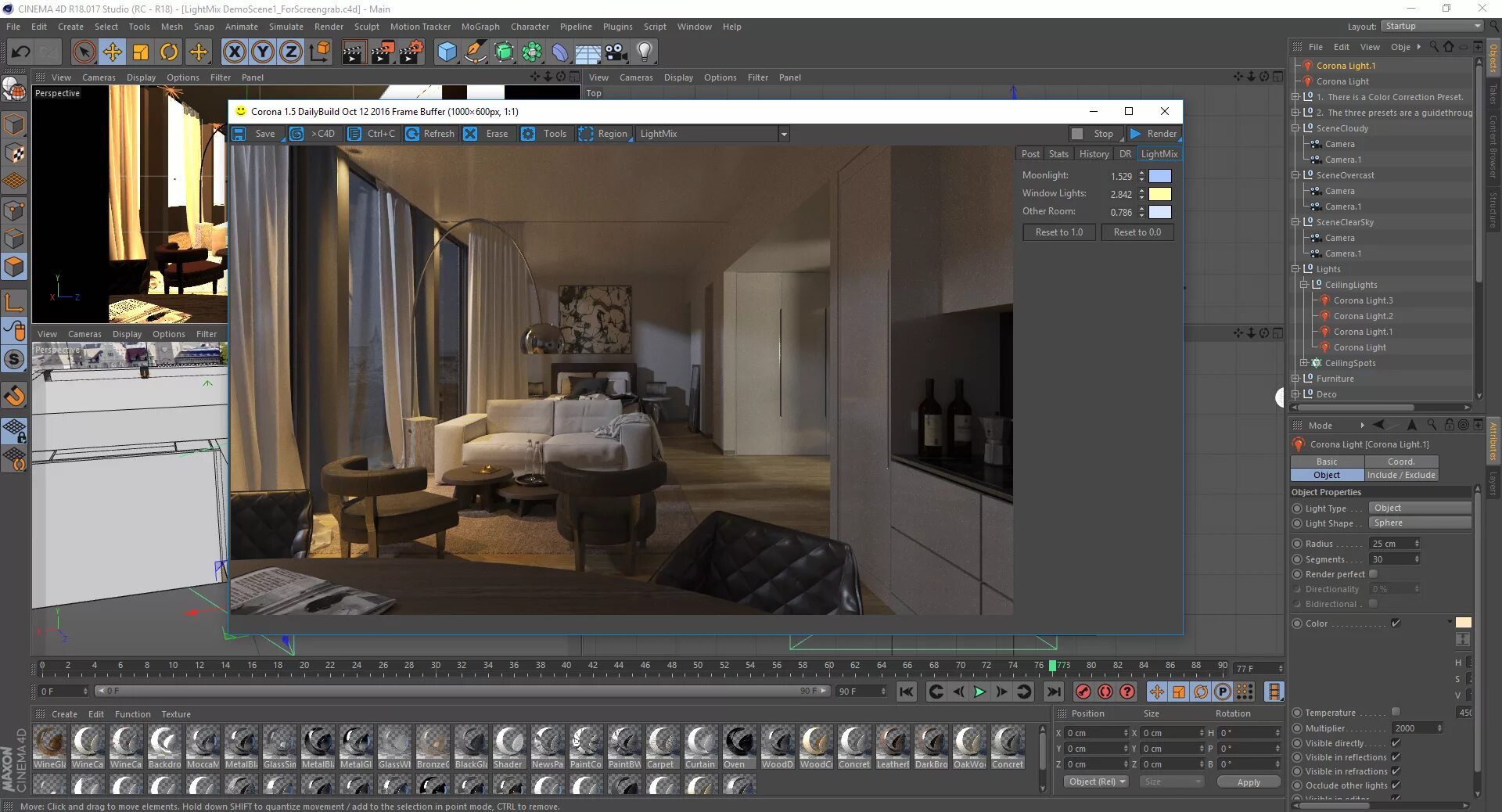This screenshot has width=1502, height=812.
Task: Switch to the History tab in frame buffer
Action: point(1093,153)
